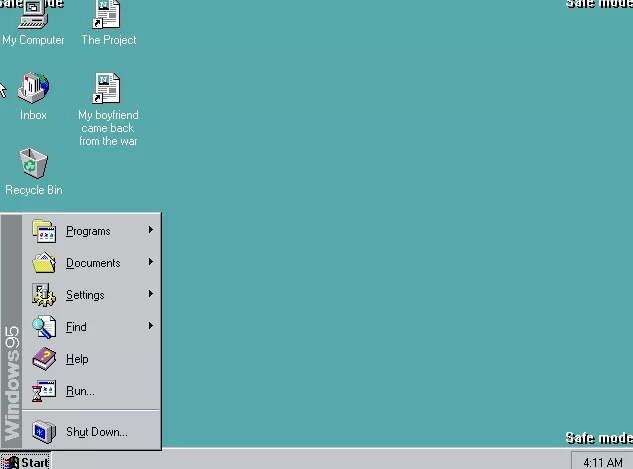Click the Documents folder icon in Start menu
The width and height of the screenshot is (633, 469).
pyautogui.click(x=45, y=263)
